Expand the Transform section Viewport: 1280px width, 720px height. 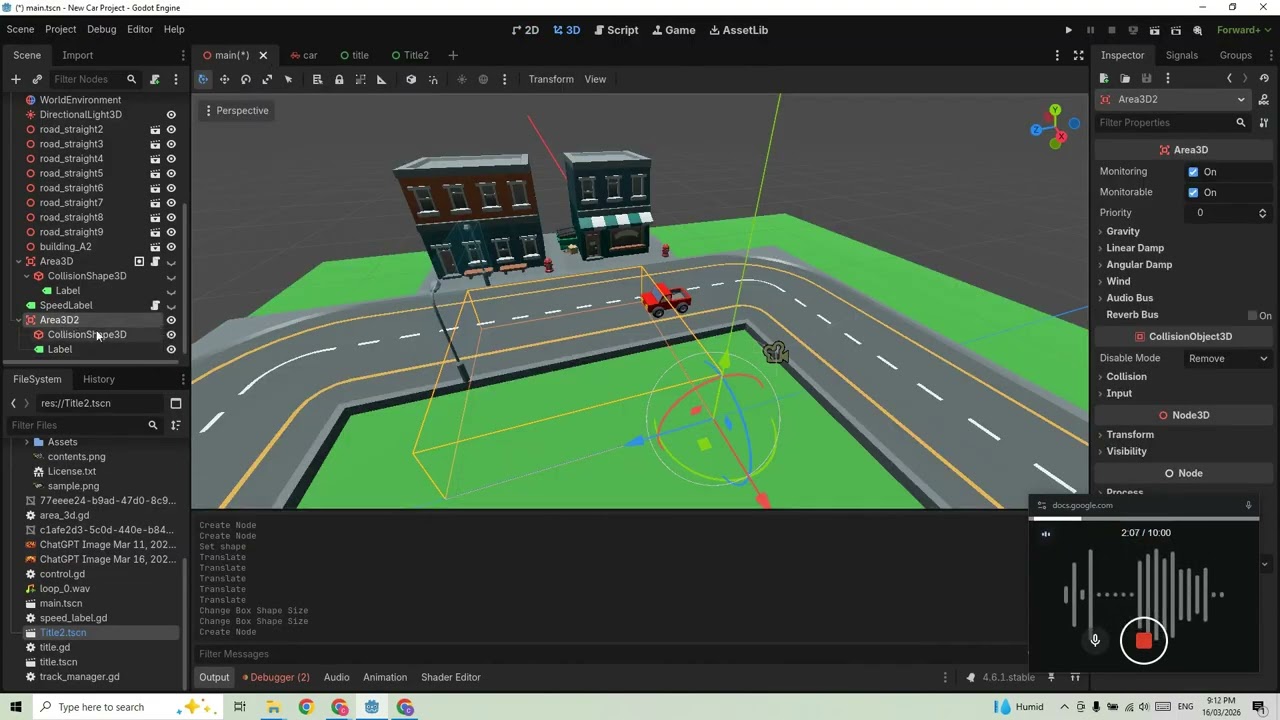pyautogui.click(x=1130, y=435)
